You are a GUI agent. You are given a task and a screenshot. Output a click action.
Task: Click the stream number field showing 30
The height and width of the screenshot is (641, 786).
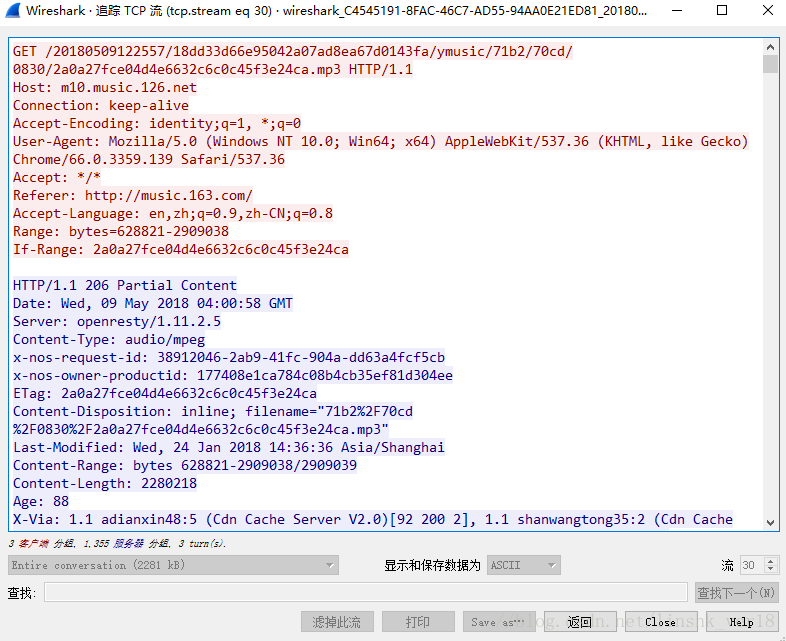click(x=752, y=565)
